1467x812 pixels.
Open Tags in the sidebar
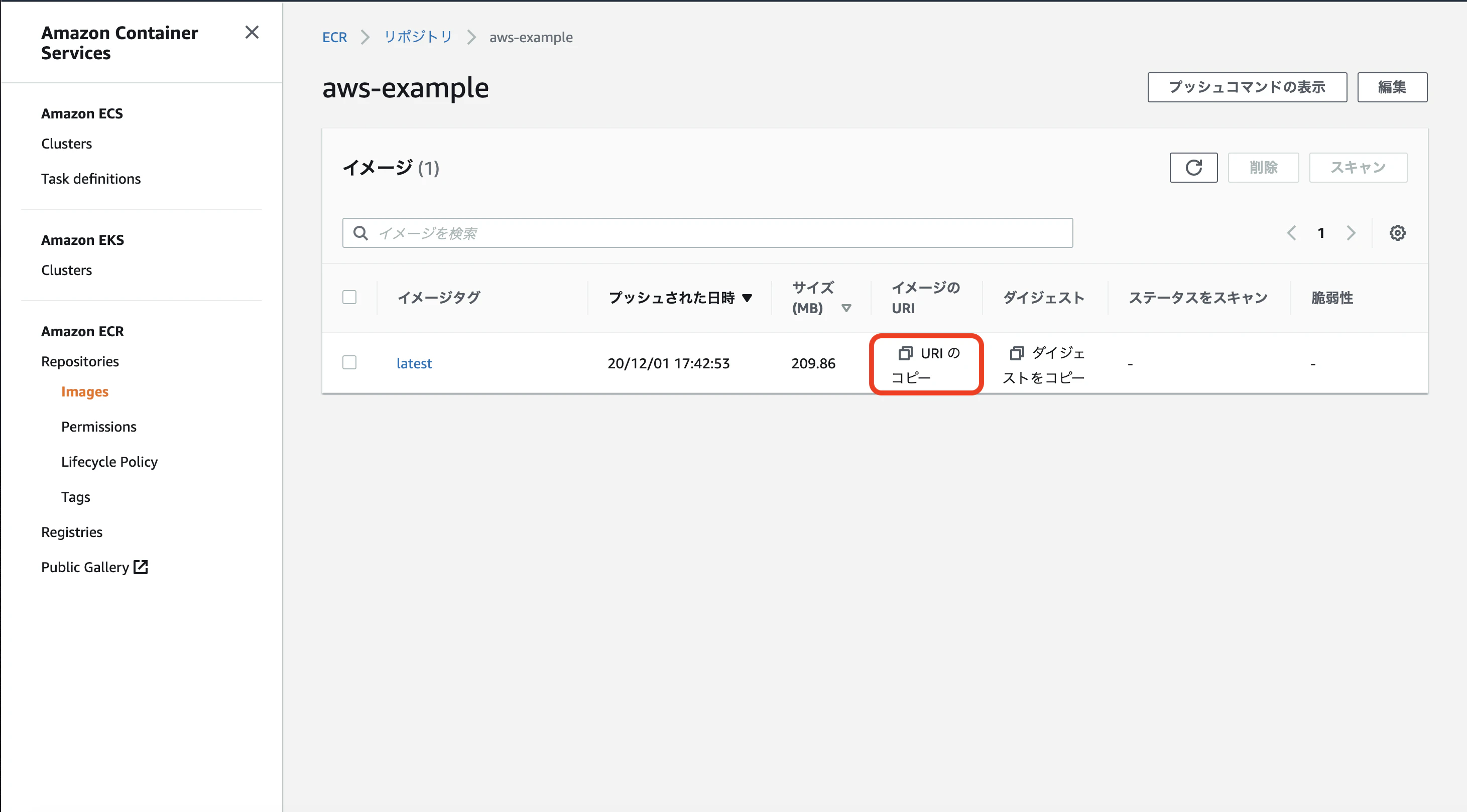coord(75,497)
